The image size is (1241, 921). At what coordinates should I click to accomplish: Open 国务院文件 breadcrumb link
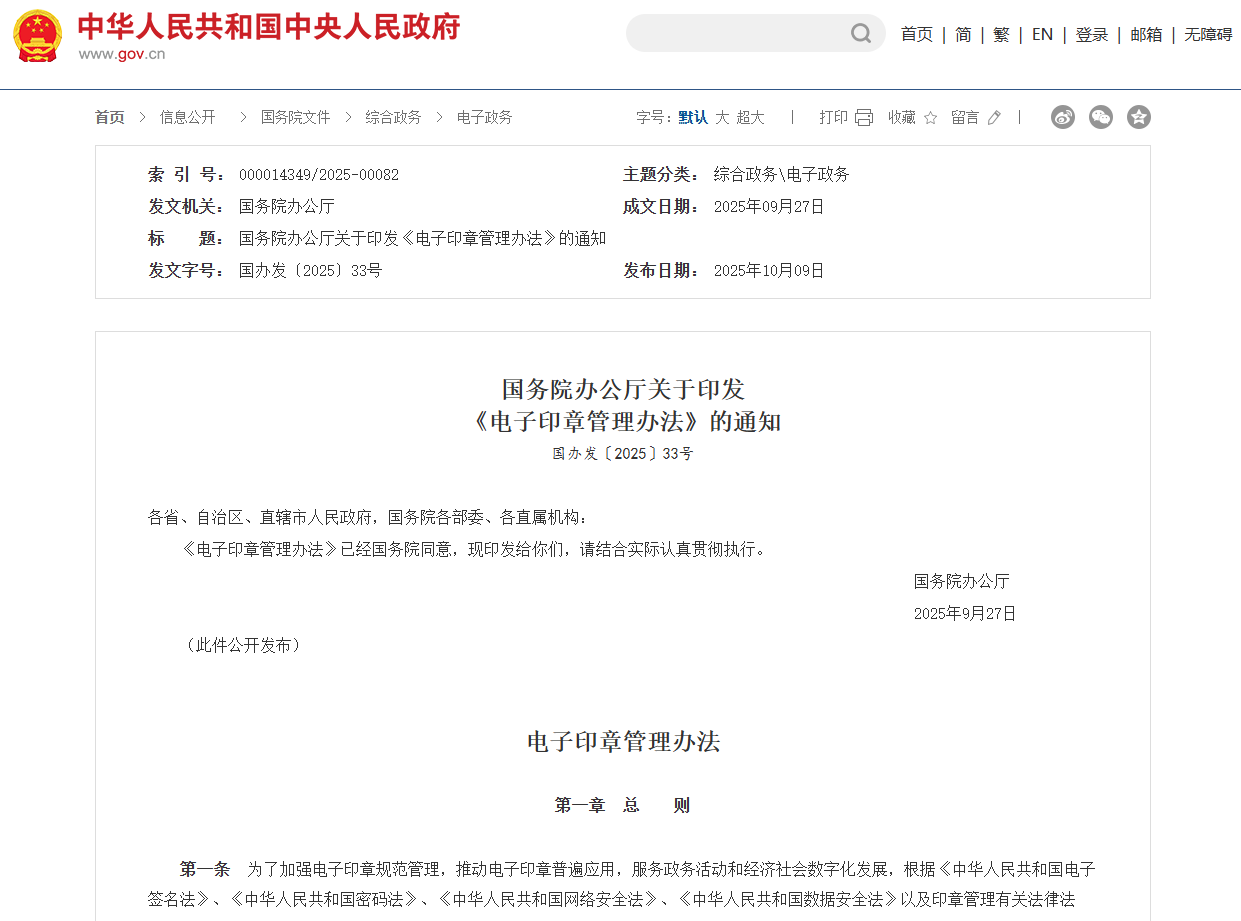pos(295,117)
